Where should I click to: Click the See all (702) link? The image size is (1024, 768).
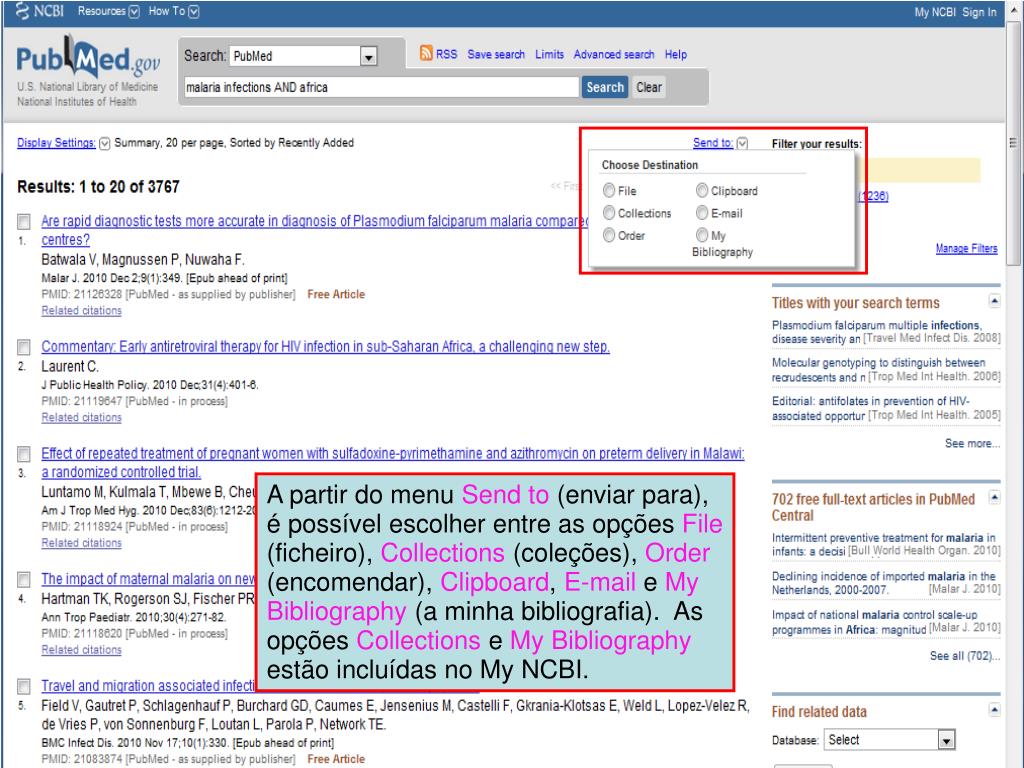point(965,656)
